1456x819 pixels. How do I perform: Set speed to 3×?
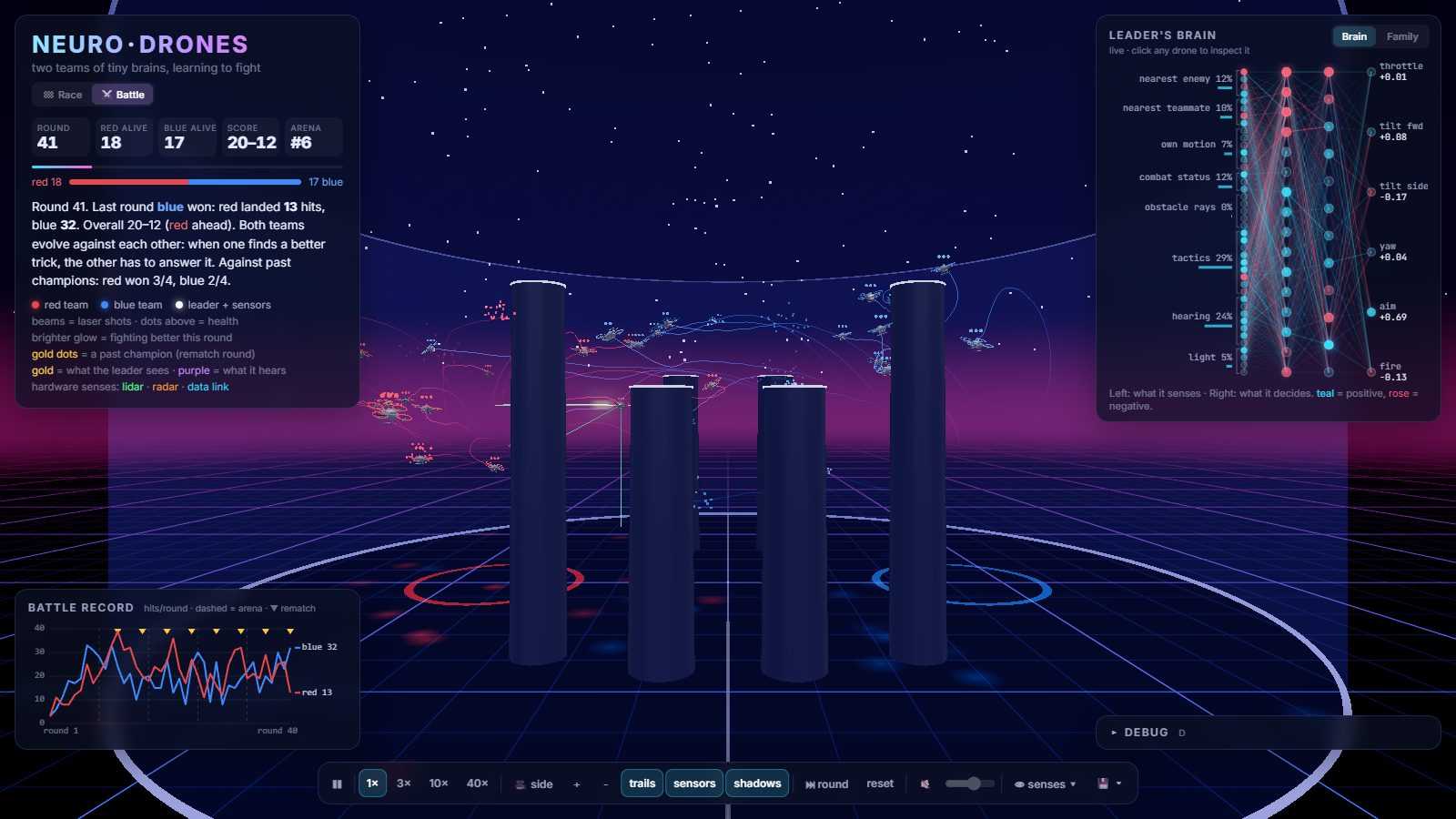[x=404, y=784]
